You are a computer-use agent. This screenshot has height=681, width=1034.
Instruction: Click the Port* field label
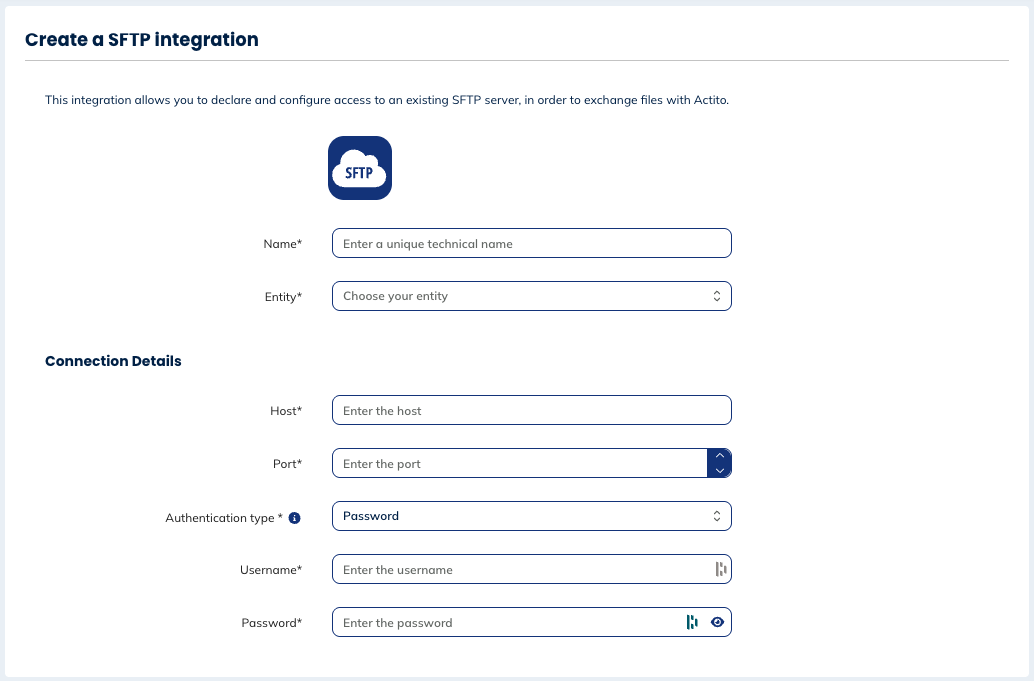click(285, 463)
